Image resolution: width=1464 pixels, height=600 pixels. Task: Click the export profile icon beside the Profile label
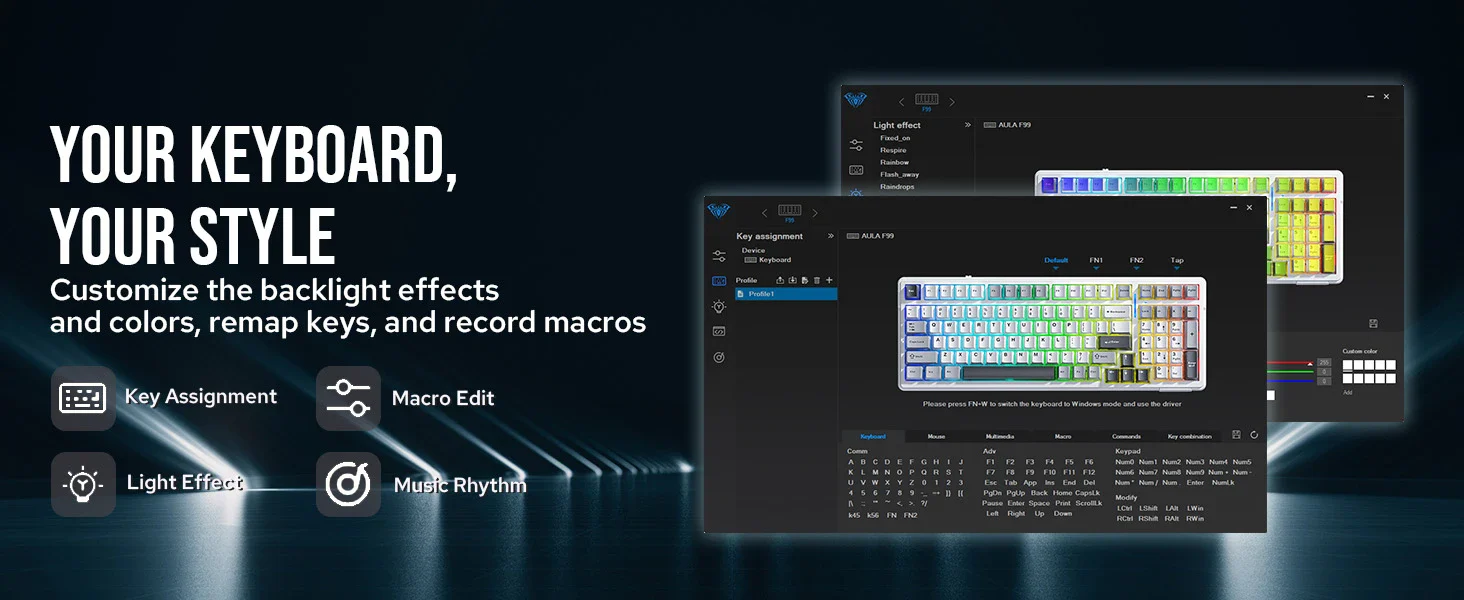point(780,280)
